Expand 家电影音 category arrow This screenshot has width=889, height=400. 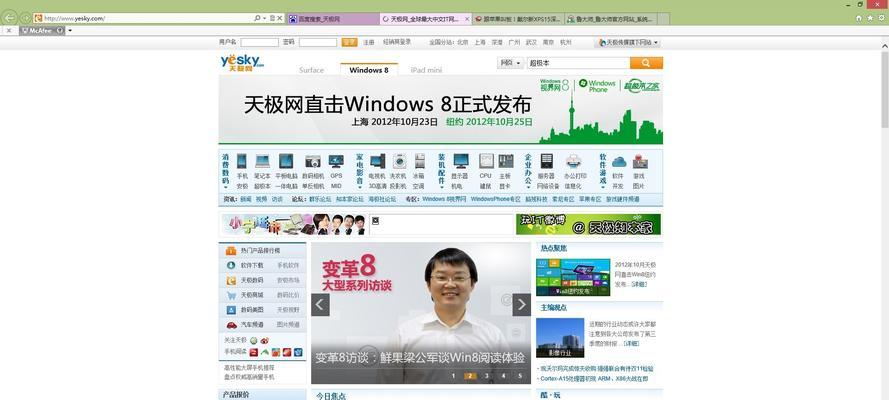click(359, 187)
